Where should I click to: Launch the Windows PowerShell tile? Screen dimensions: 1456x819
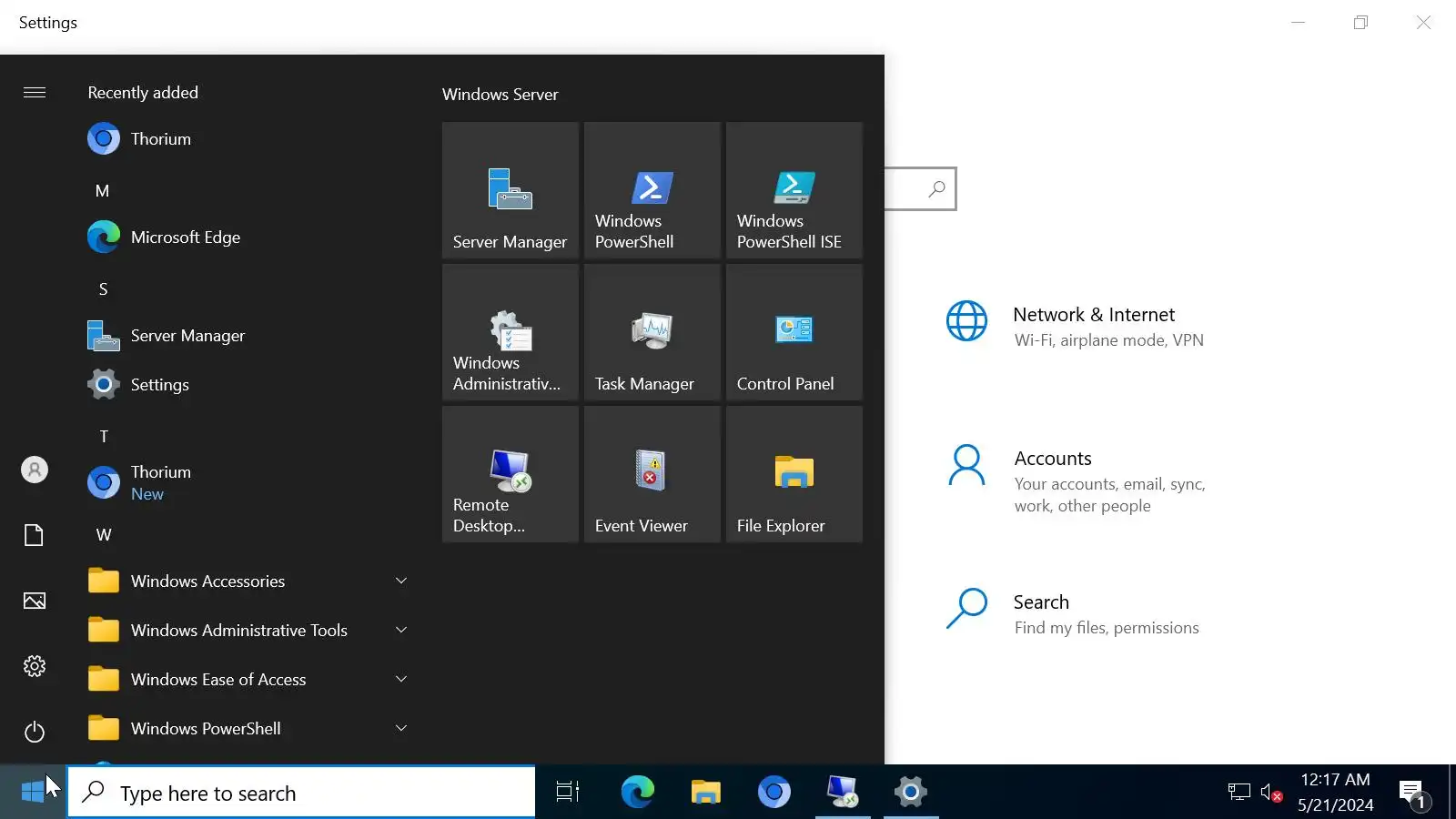tap(652, 190)
